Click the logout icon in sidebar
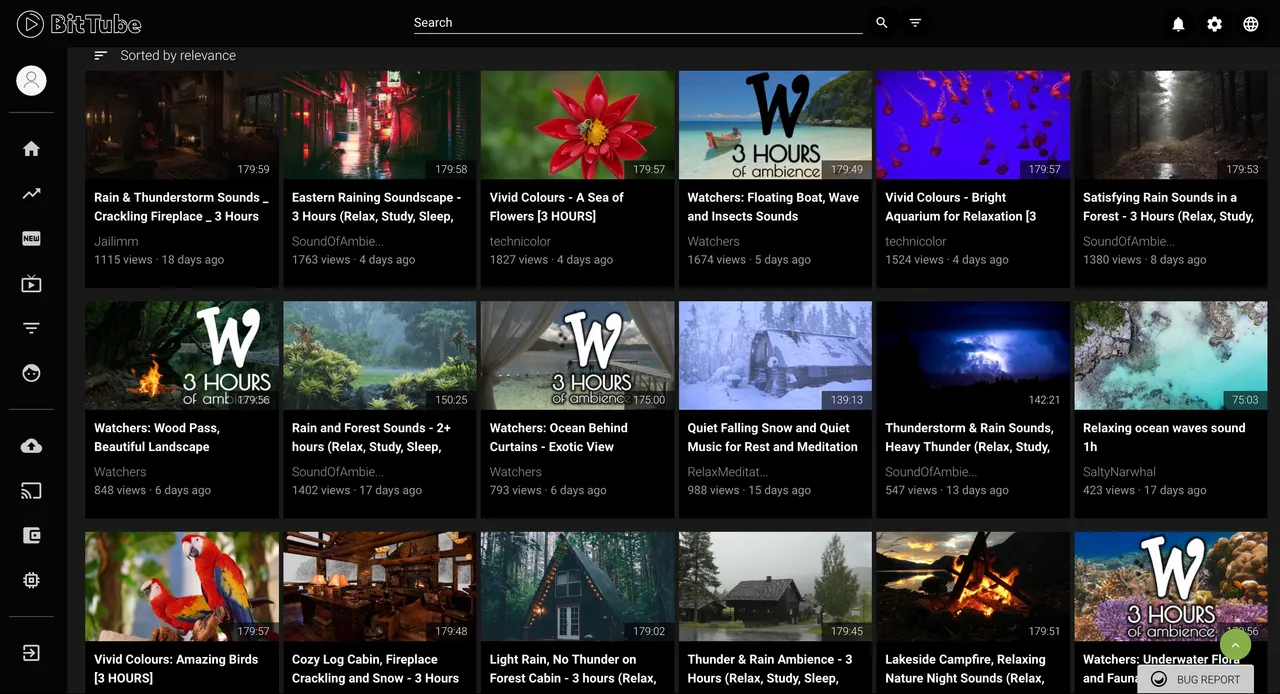 [x=31, y=653]
